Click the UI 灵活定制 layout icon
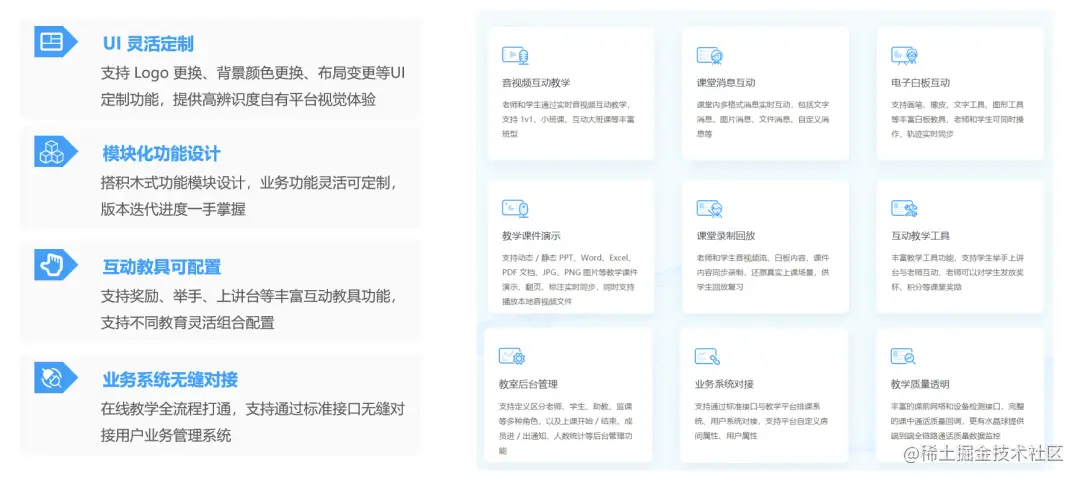The image size is (1080, 480). click(56, 41)
